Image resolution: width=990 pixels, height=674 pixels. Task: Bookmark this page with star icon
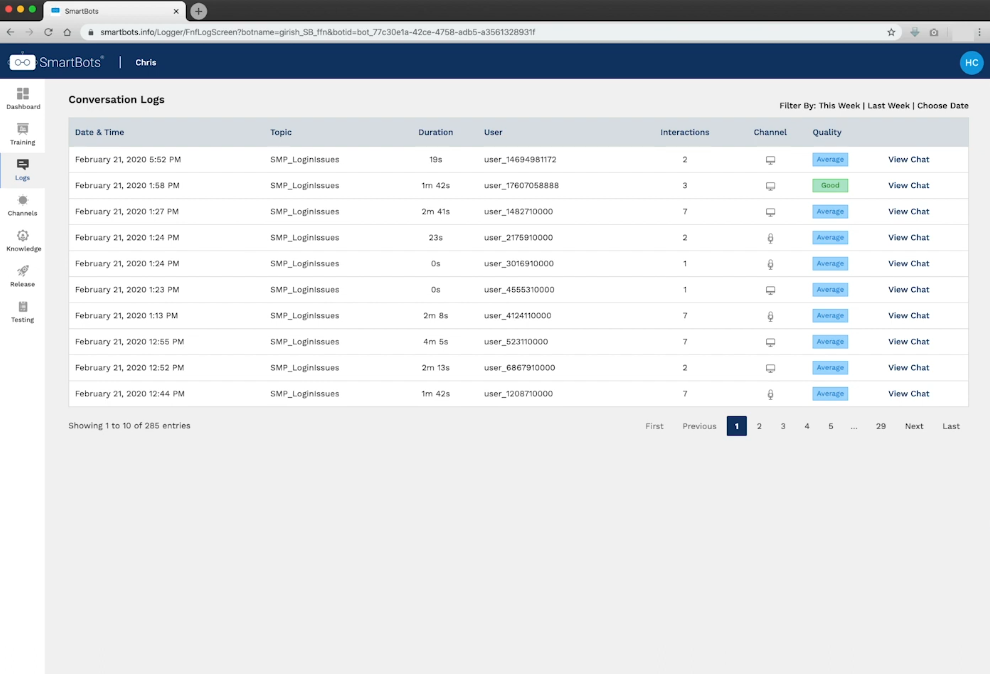click(x=891, y=32)
